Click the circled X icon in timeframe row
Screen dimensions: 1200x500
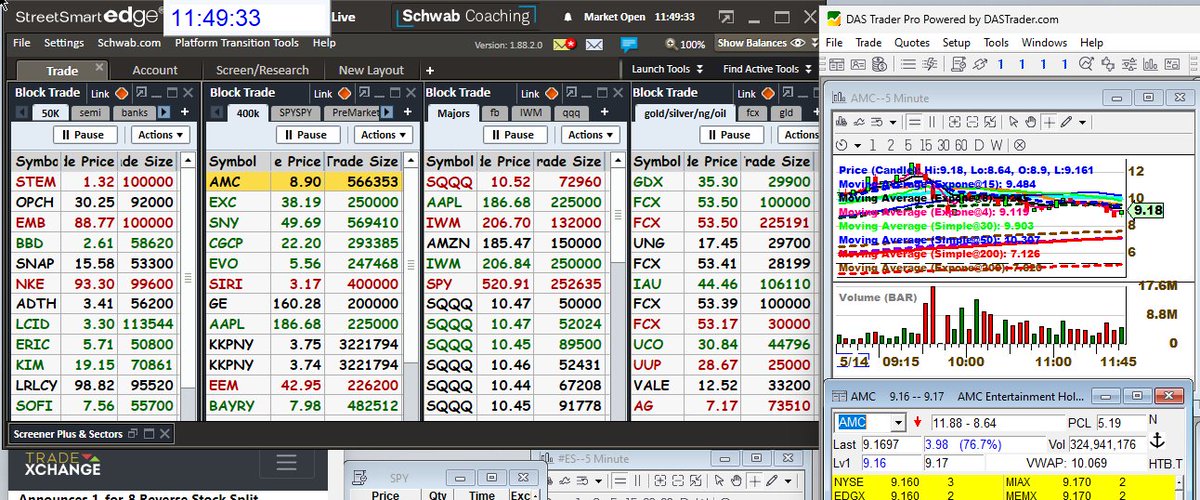(1019, 145)
